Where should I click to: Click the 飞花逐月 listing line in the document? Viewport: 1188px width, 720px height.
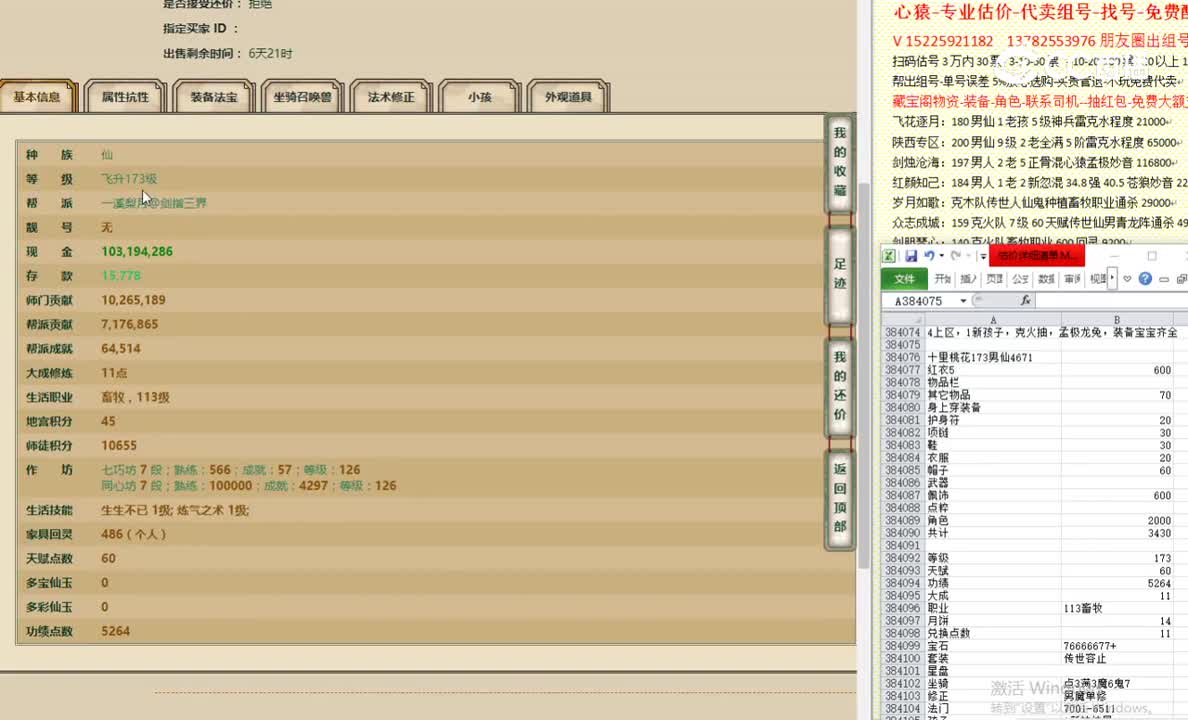[x=1031, y=122]
